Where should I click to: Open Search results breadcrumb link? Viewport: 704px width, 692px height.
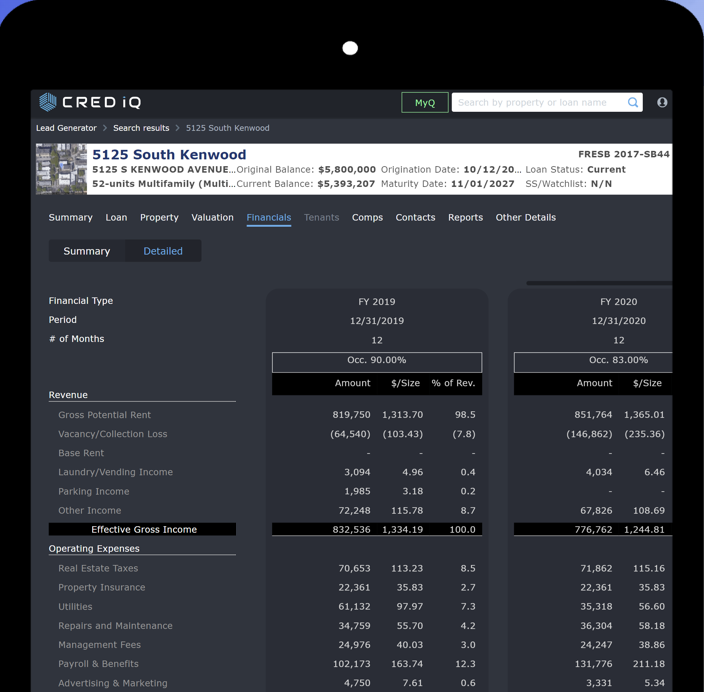(141, 128)
